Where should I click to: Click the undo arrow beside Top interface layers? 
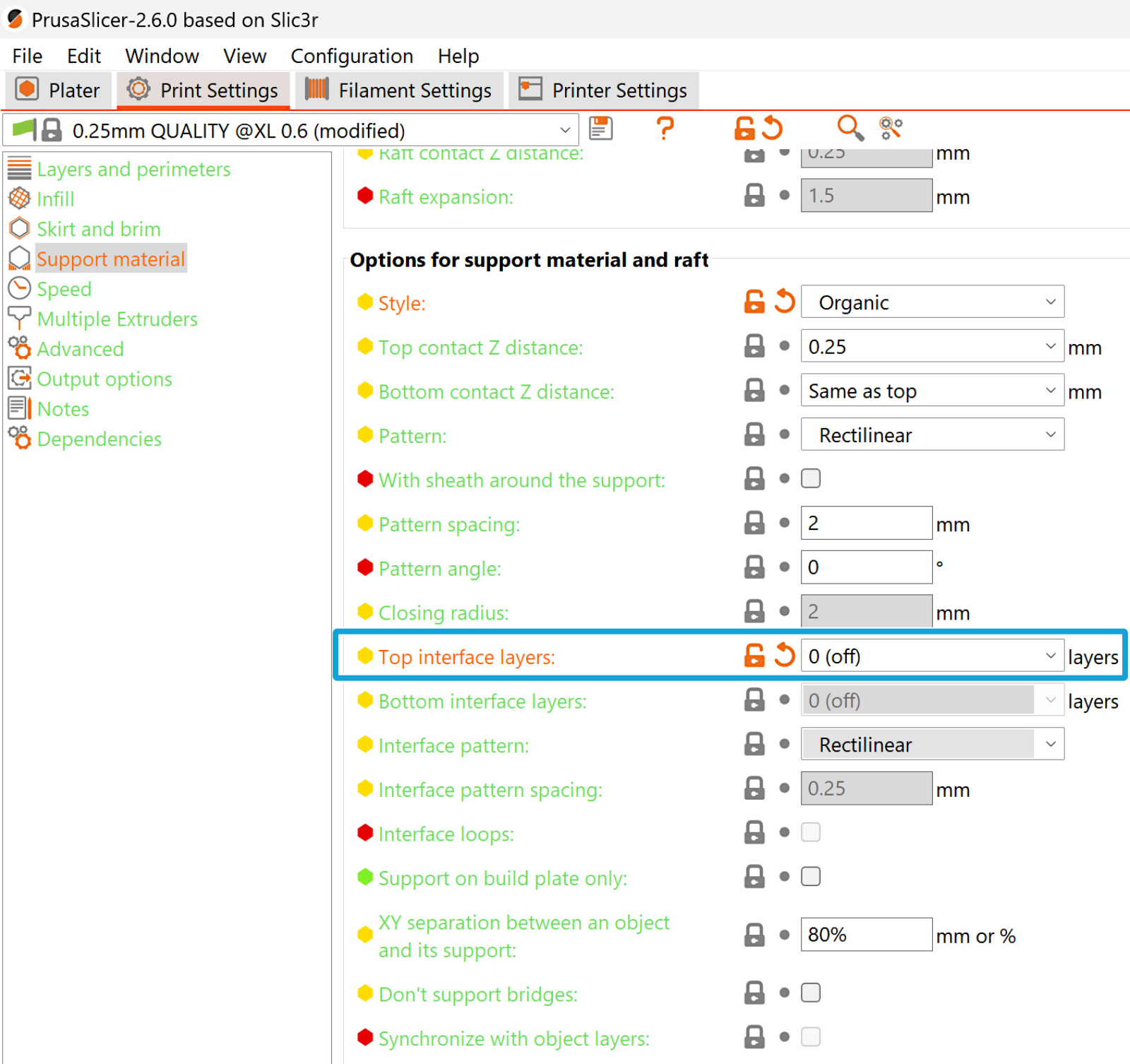[x=785, y=656]
